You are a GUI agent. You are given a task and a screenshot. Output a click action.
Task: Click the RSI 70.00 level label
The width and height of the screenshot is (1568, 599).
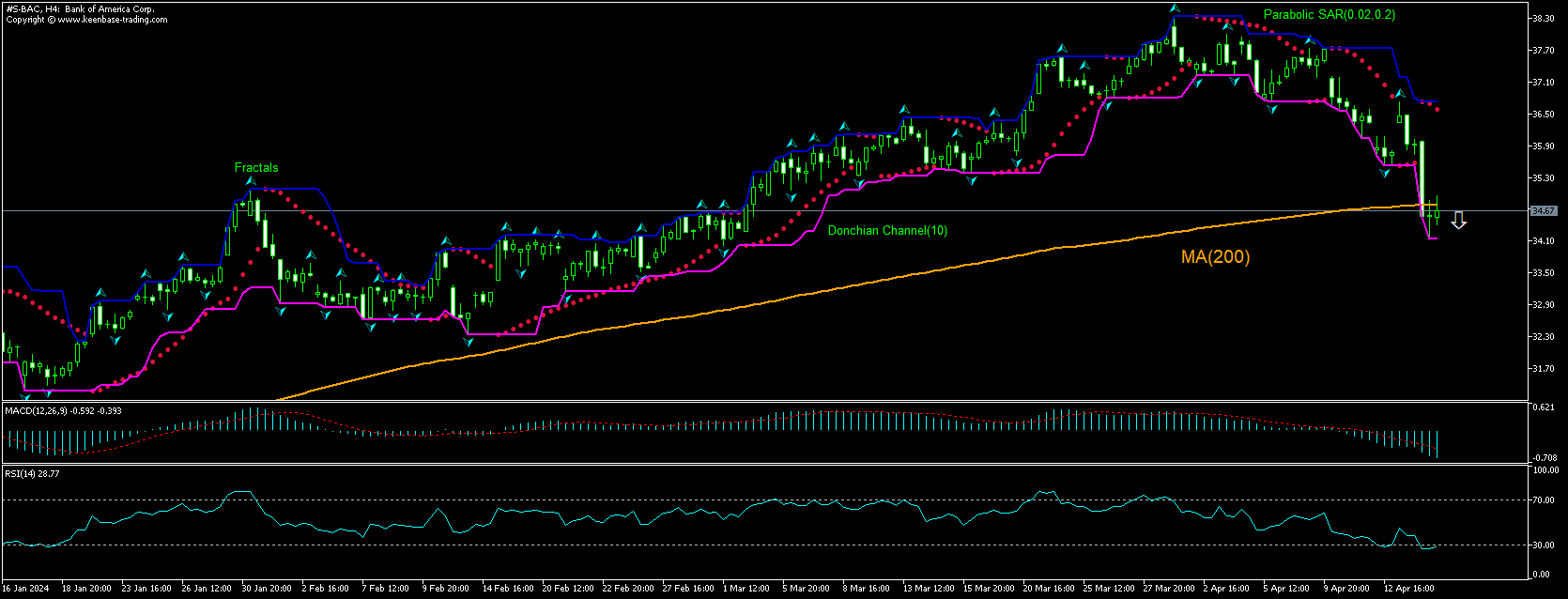point(1545,500)
